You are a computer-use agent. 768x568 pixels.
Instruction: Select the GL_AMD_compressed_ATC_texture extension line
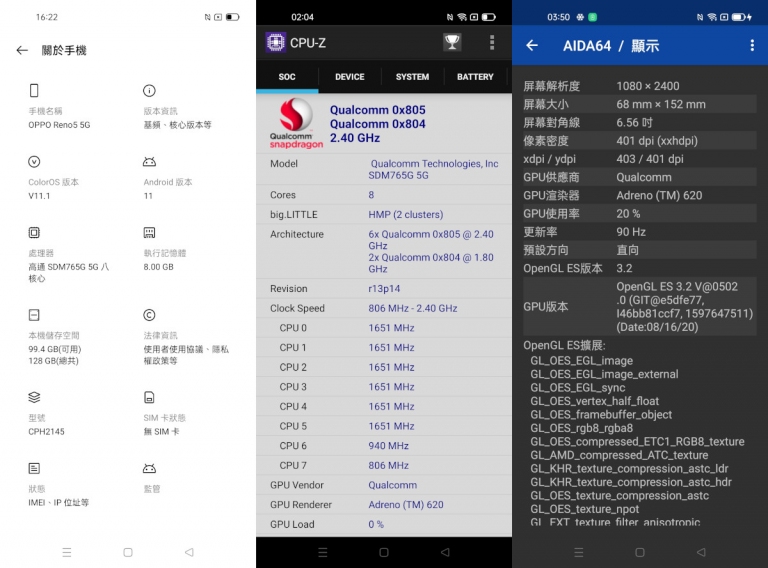pyautogui.click(x=619, y=455)
